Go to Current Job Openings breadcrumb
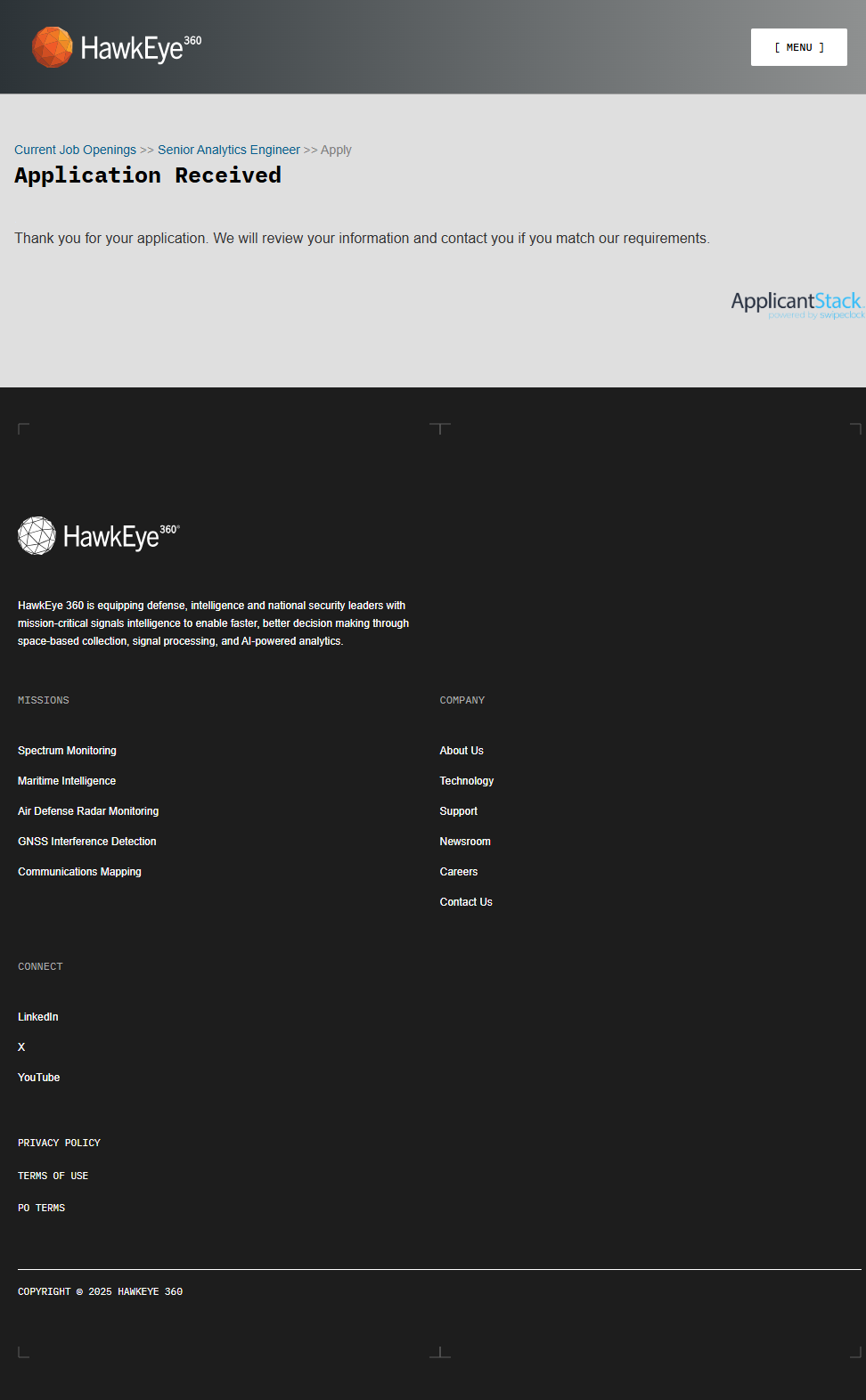Viewport: 866px width, 1400px height. point(75,150)
